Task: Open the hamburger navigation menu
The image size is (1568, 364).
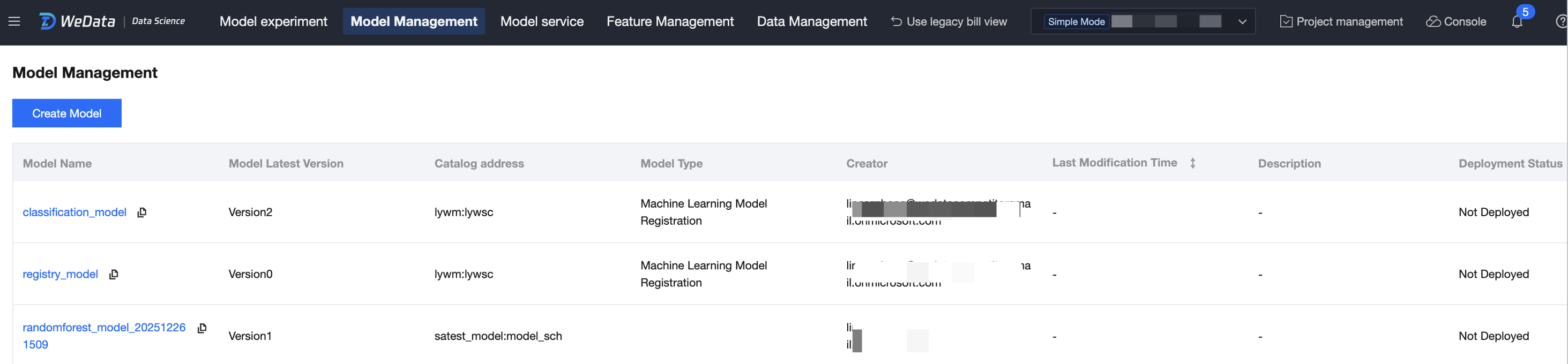Action: tap(14, 21)
